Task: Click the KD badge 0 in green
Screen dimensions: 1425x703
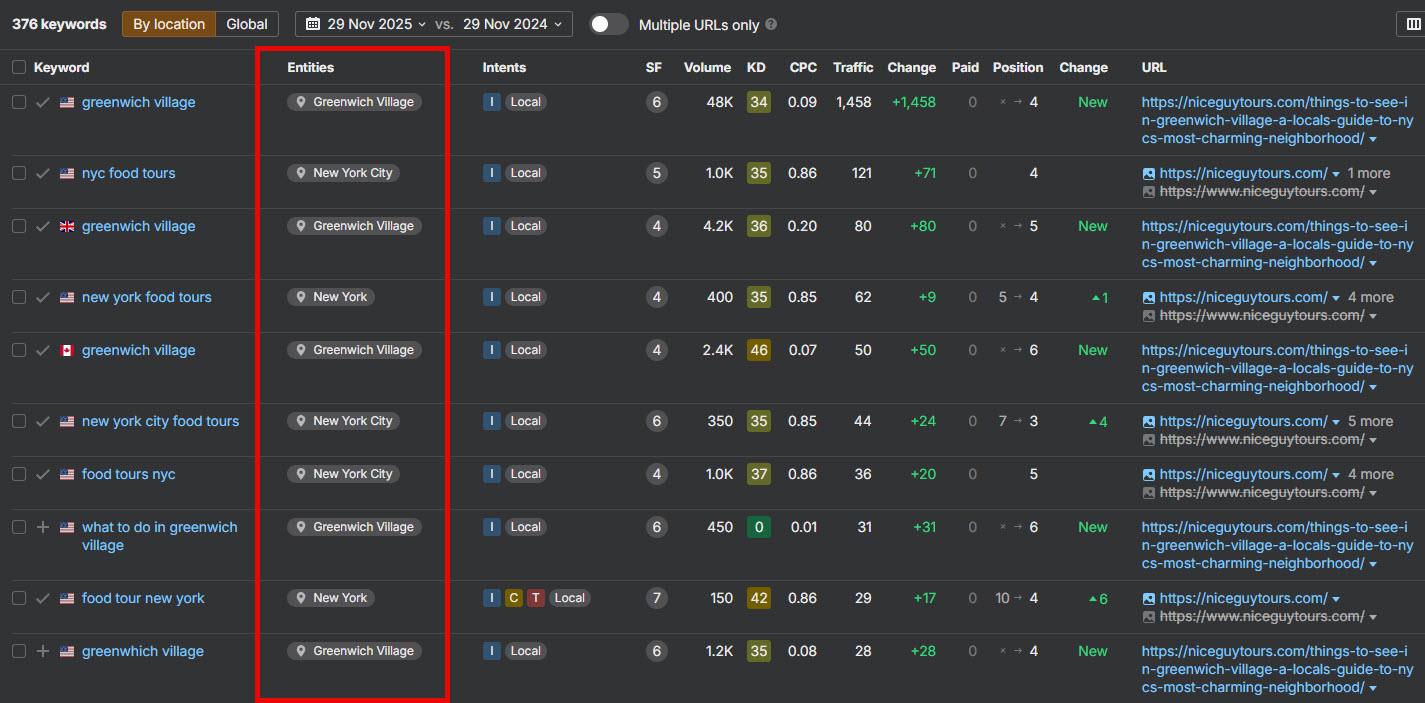Action: 758,527
